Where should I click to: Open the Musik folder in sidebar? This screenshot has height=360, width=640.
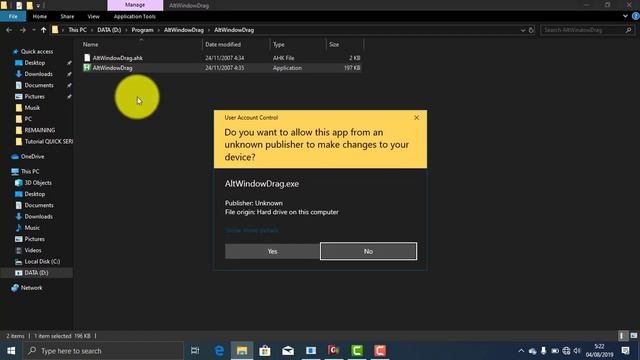coord(32,108)
